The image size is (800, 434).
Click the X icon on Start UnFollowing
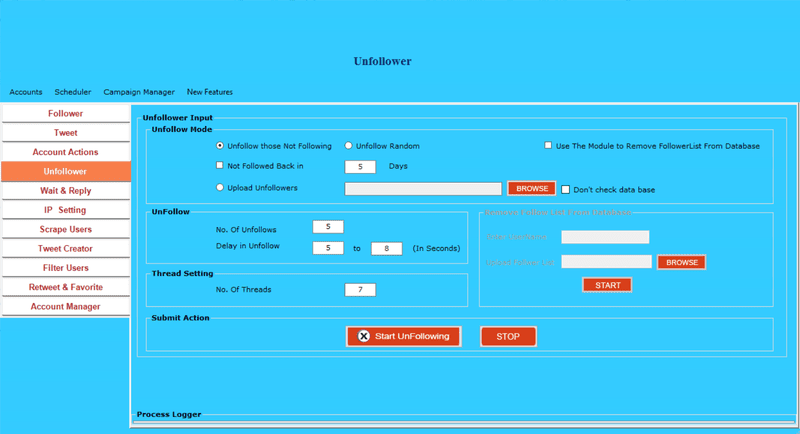(x=364, y=337)
